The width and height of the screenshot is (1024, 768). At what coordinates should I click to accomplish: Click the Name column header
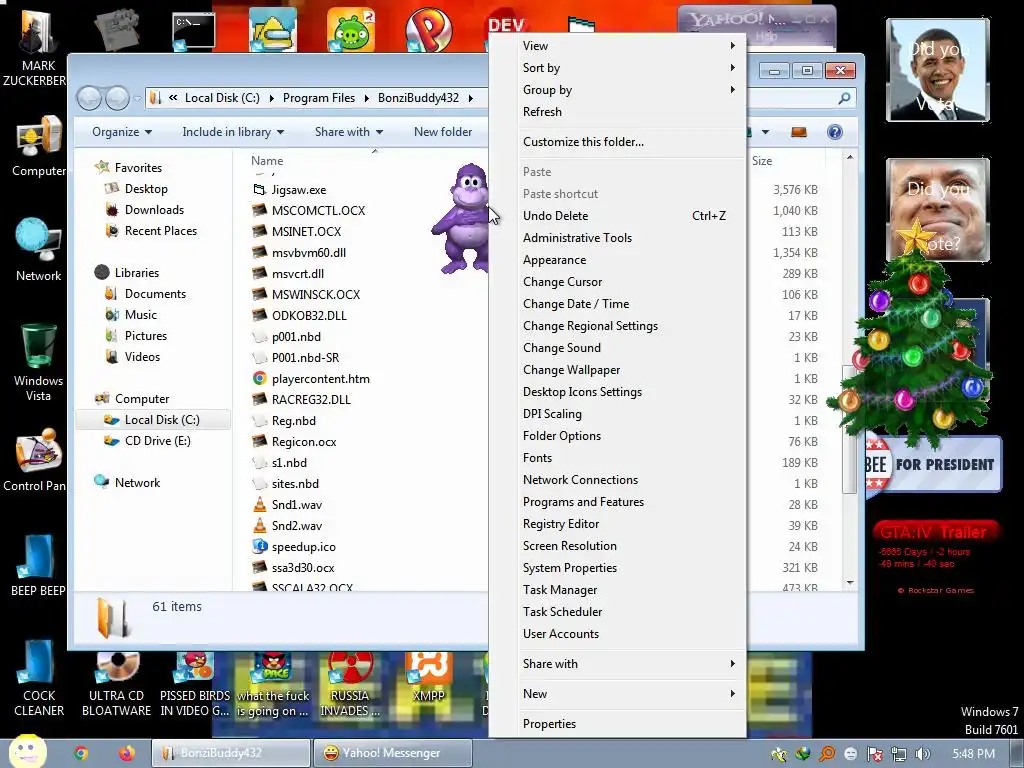click(267, 161)
